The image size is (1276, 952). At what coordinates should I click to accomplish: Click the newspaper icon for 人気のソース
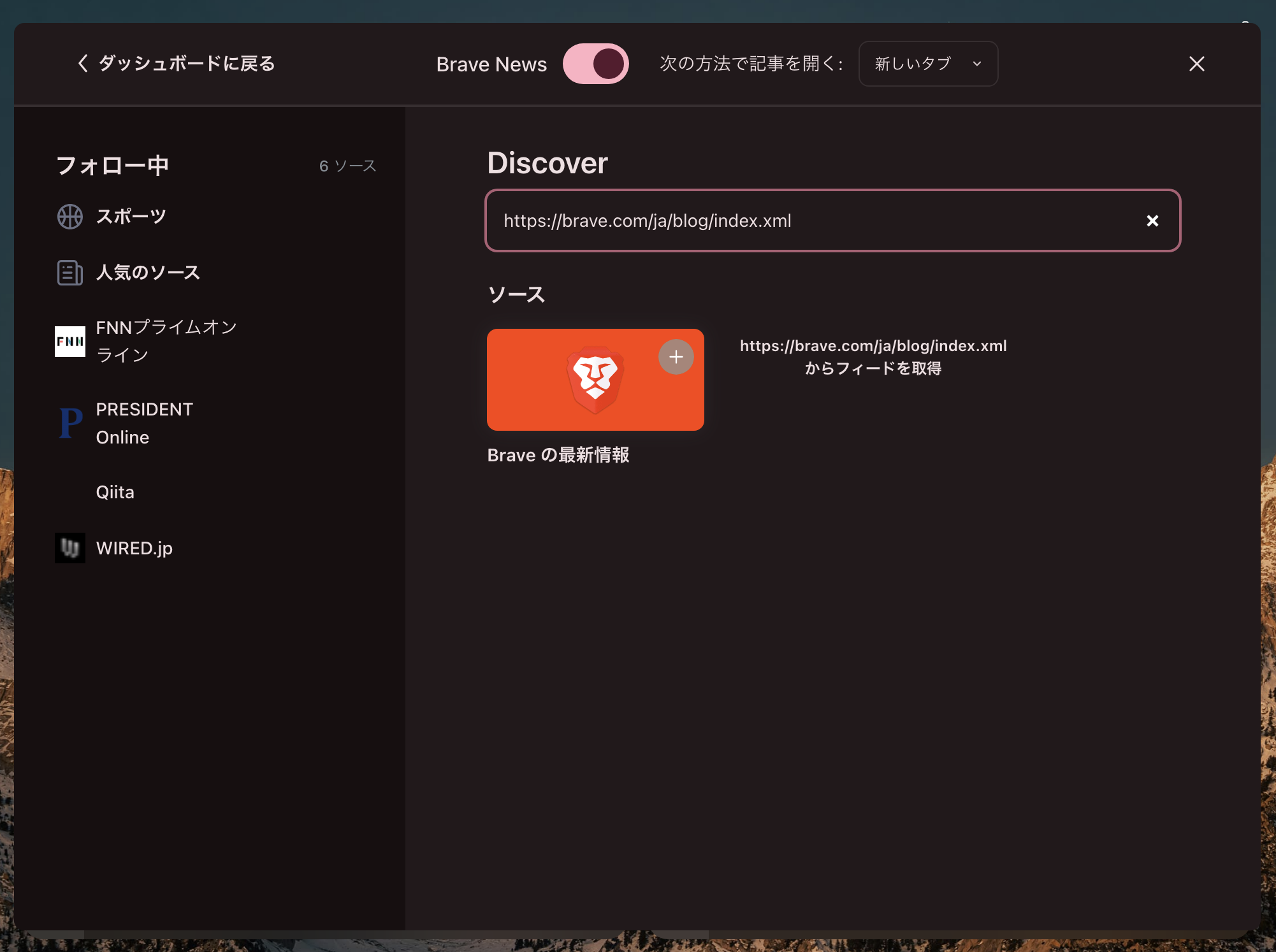[x=70, y=273]
